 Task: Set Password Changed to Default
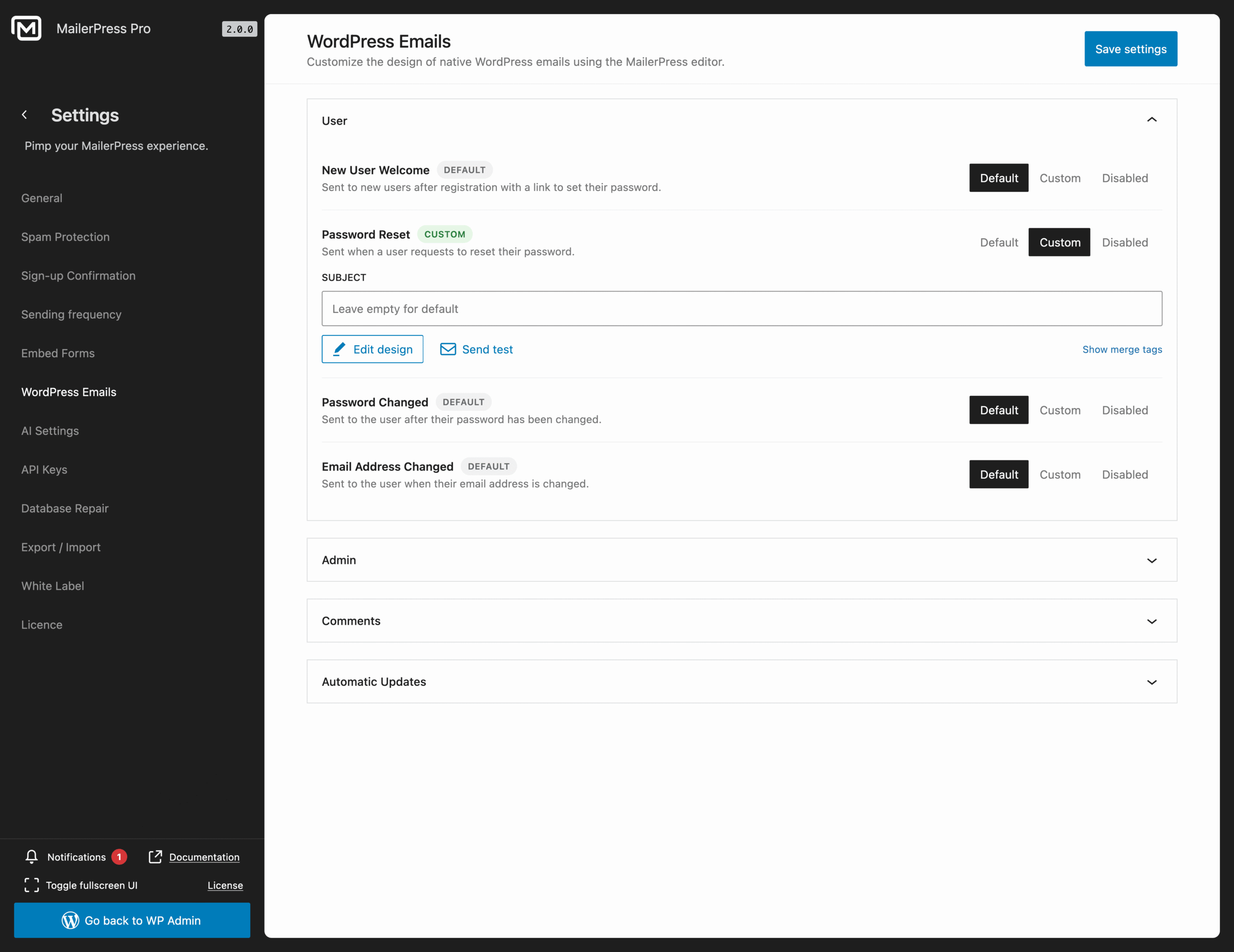[x=999, y=410]
